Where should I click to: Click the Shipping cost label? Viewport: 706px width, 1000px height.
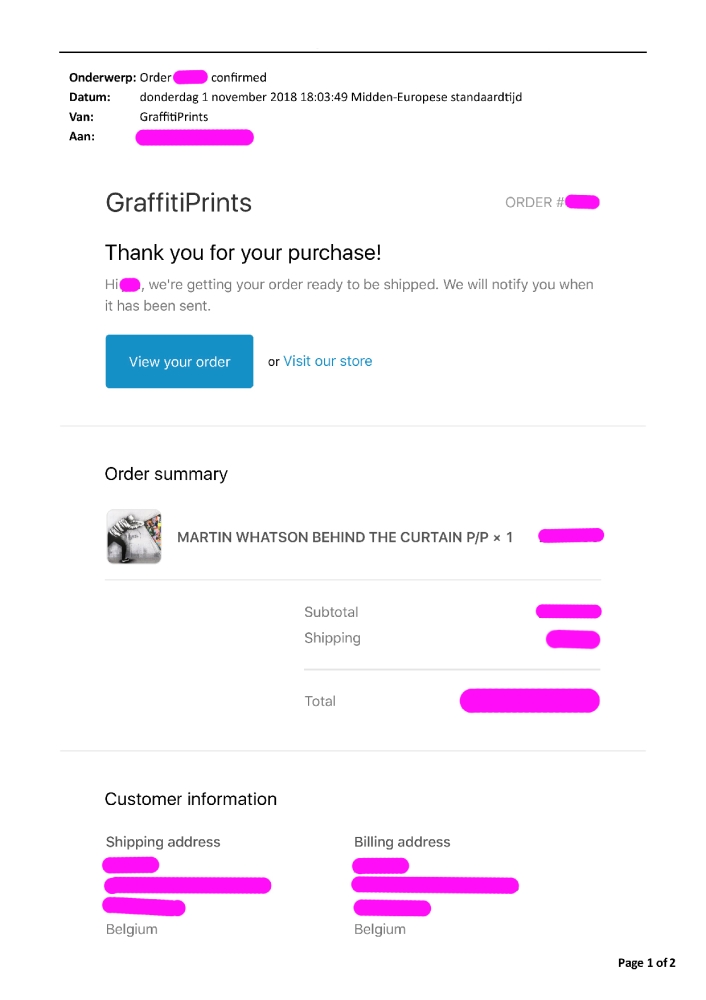pyautogui.click(x=332, y=638)
